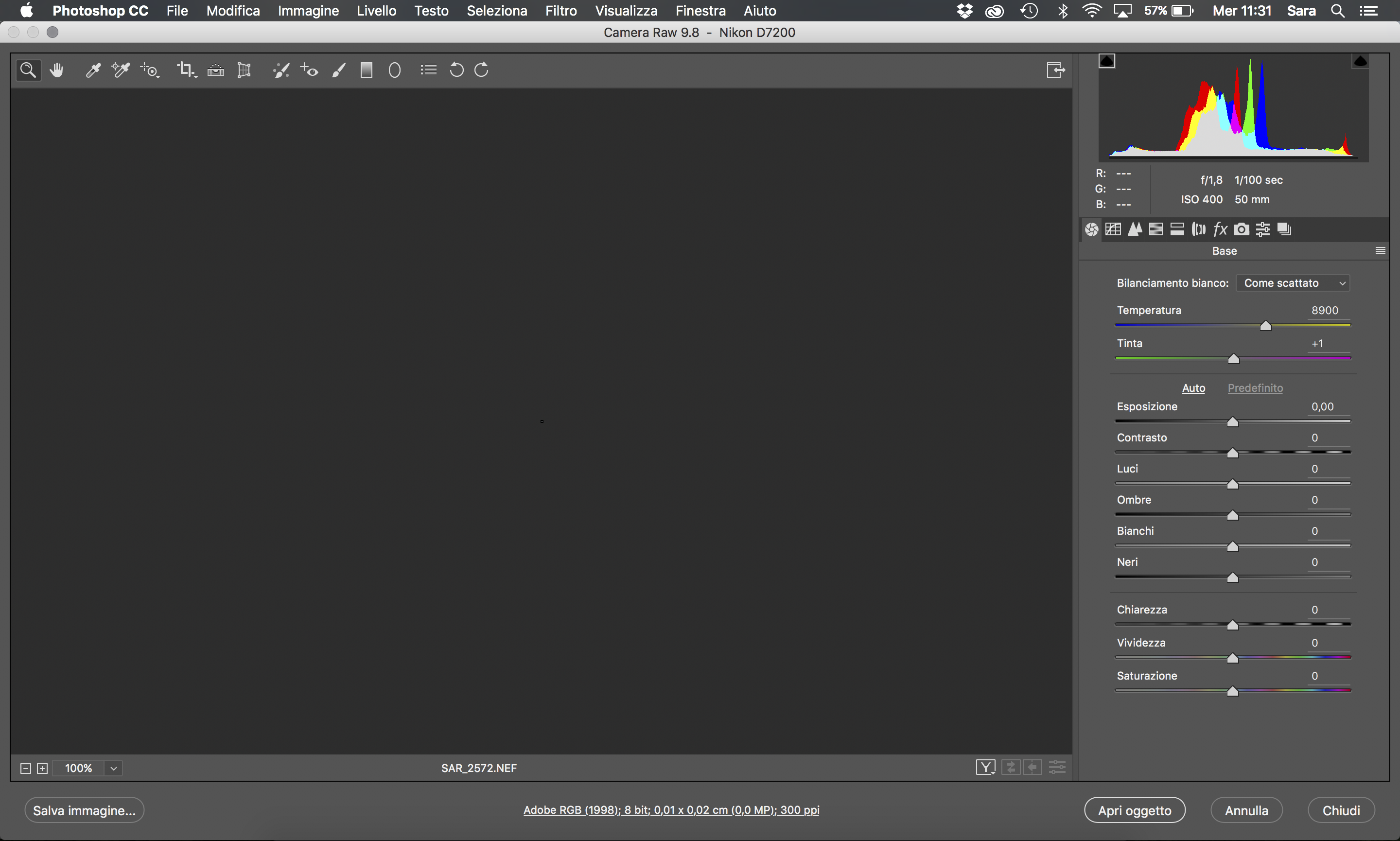1400x841 pixels.
Task: Click Chiudi button
Action: pyautogui.click(x=1341, y=810)
